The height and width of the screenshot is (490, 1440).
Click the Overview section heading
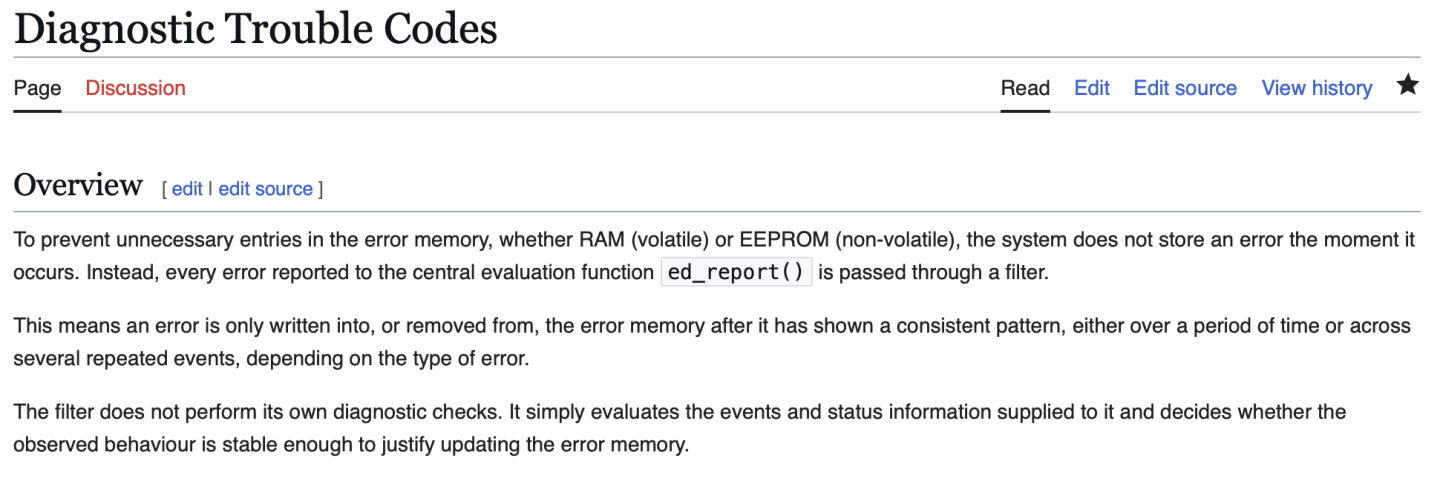click(78, 186)
